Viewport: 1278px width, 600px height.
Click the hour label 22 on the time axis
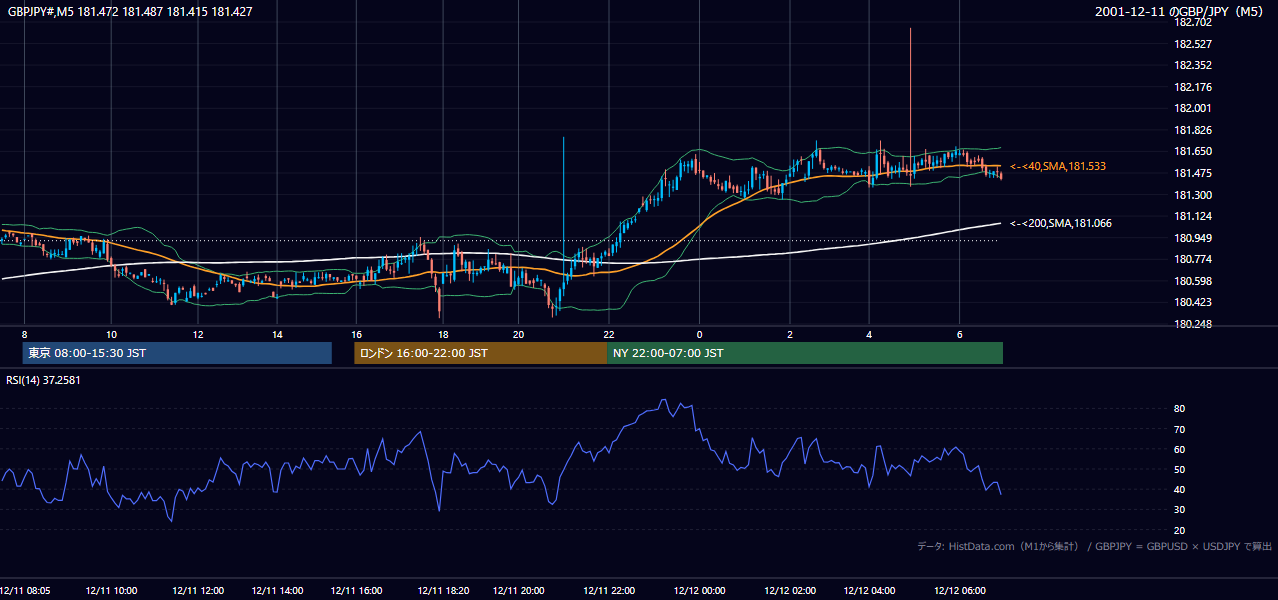pyautogui.click(x=609, y=334)
